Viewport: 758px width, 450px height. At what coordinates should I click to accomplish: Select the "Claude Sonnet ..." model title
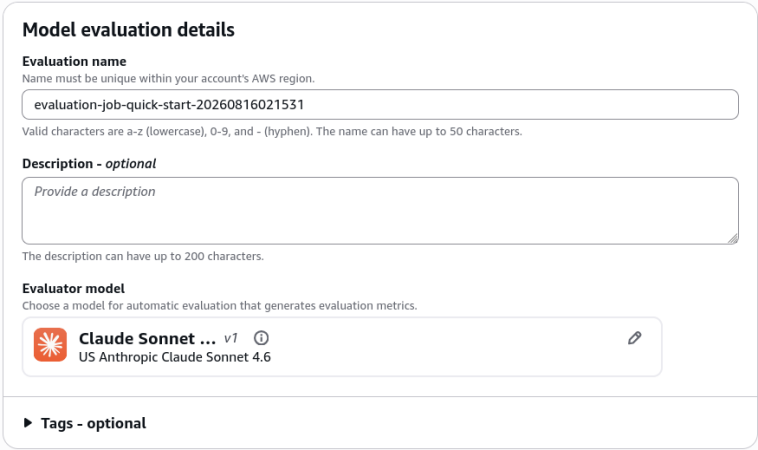point(147,338)
